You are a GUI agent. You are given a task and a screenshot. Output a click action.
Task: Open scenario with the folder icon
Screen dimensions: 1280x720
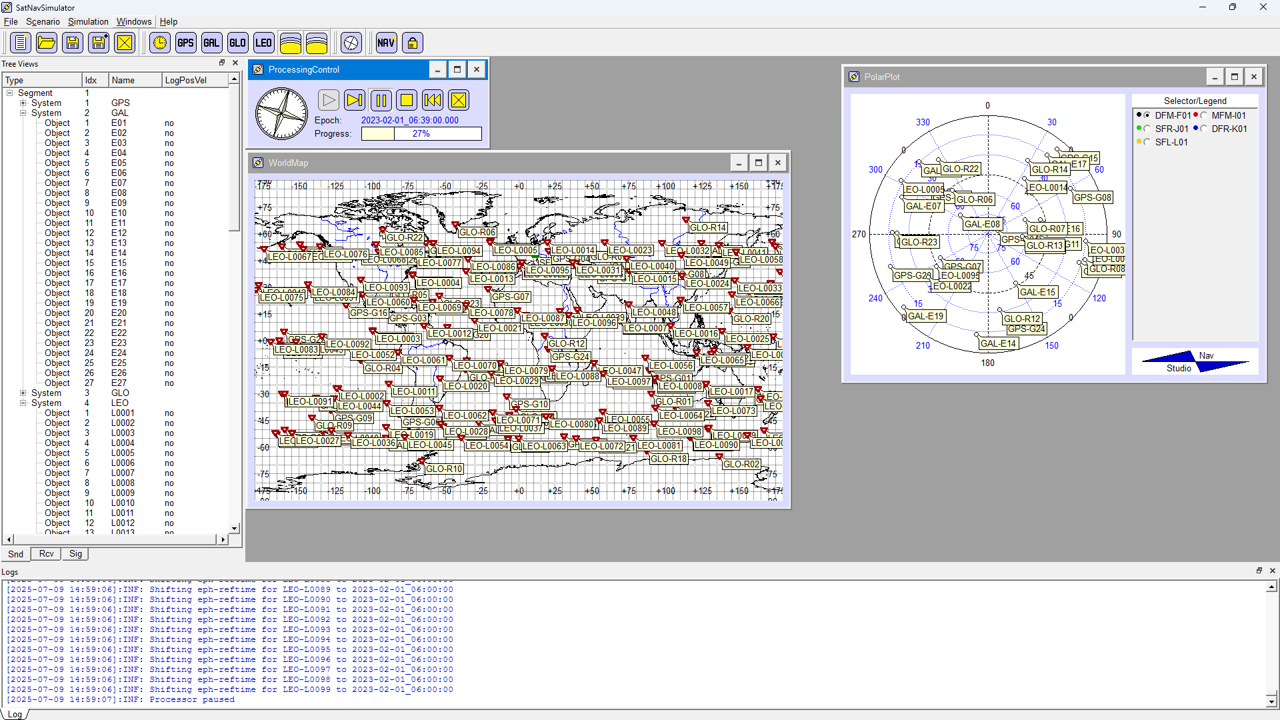[x=46, y=42]
